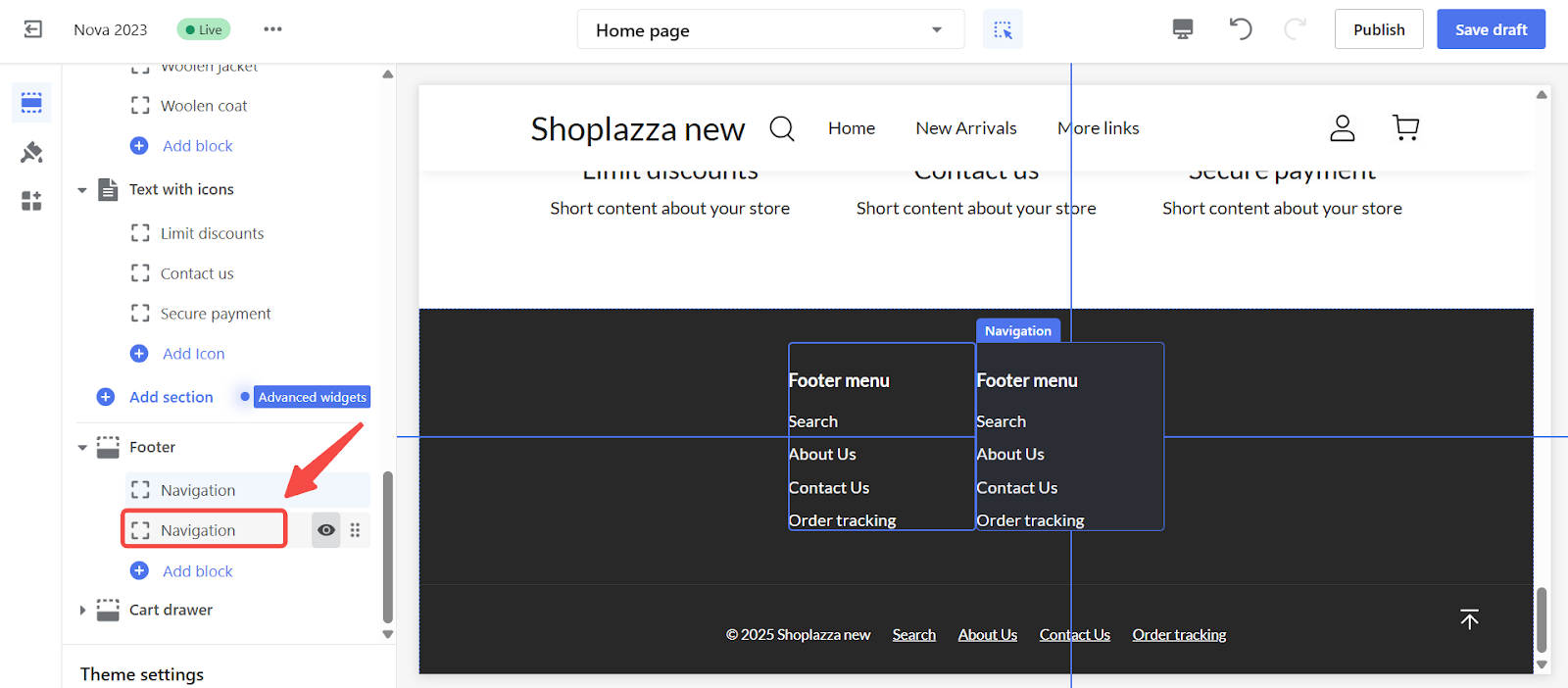Toggle the element inspector selection icon

click(x=1003, y=29)
